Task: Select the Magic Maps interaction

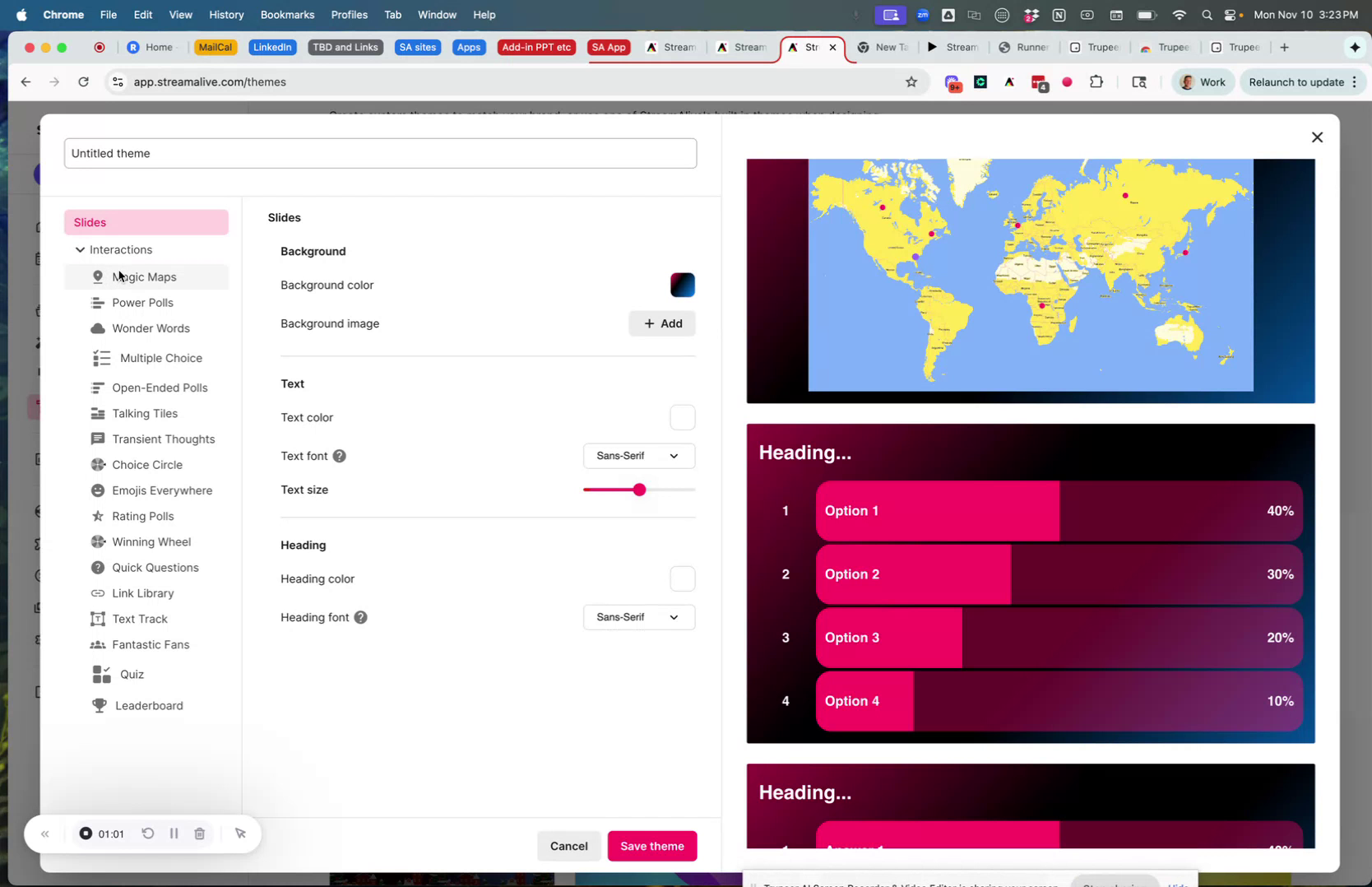Action: point(144,277)
